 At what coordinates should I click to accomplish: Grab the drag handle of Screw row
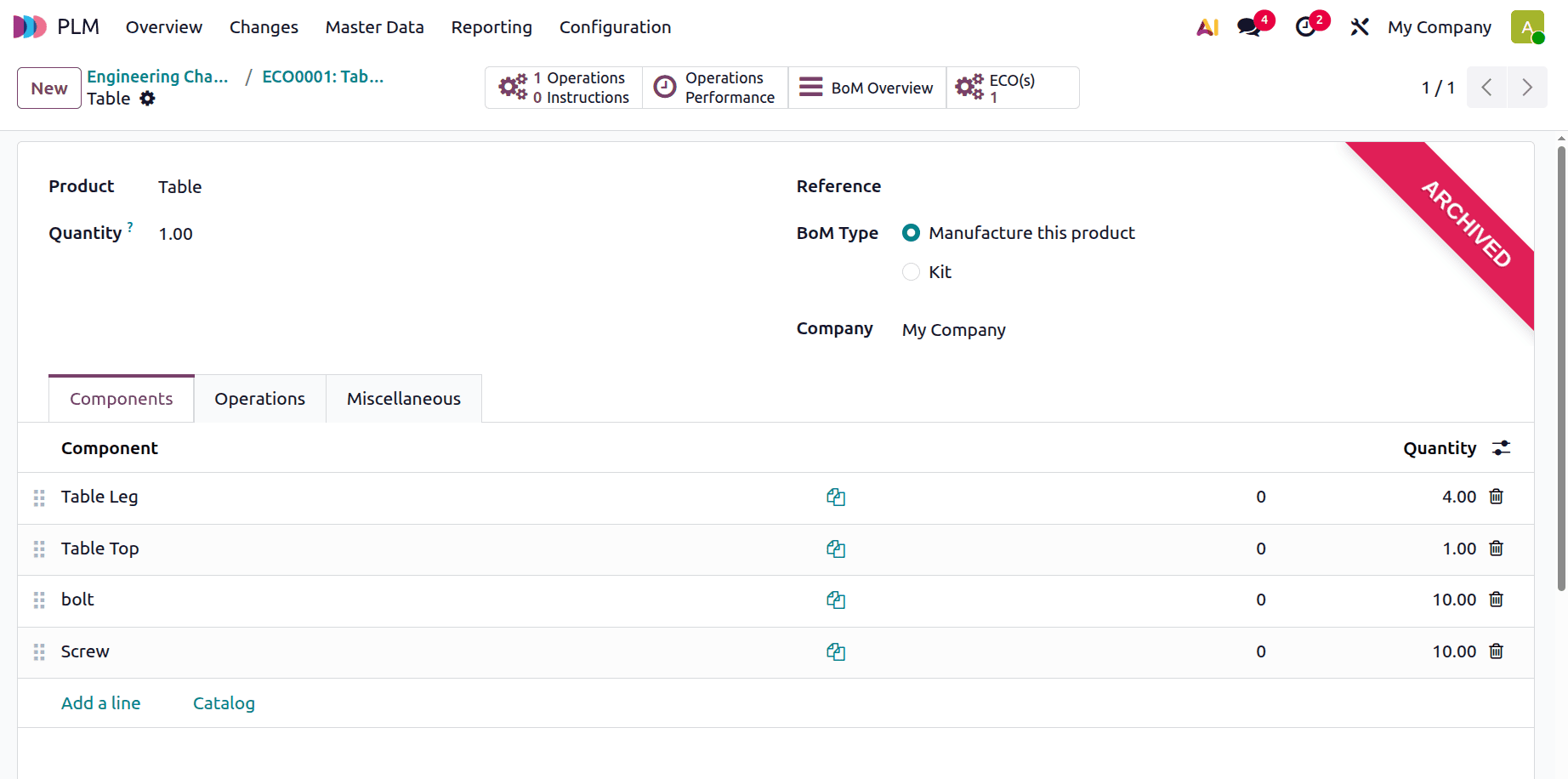coord(39,652)
